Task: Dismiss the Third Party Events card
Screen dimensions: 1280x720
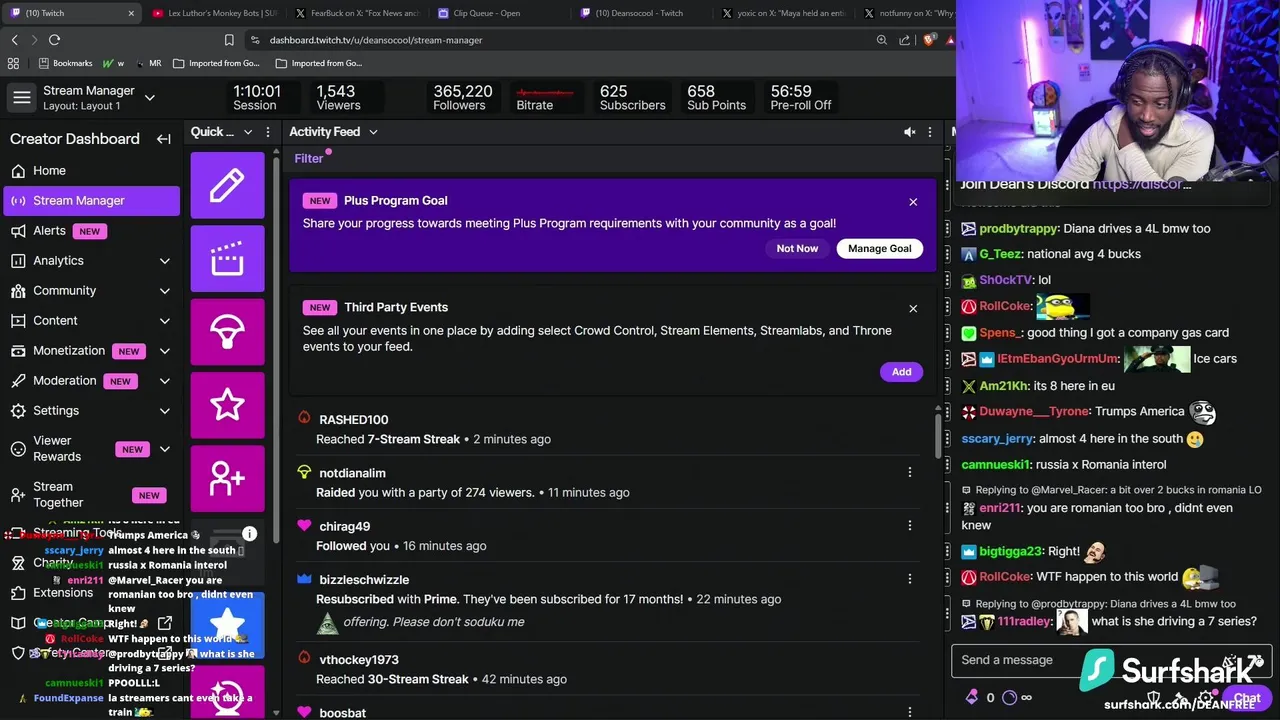Action: point(913,308)
